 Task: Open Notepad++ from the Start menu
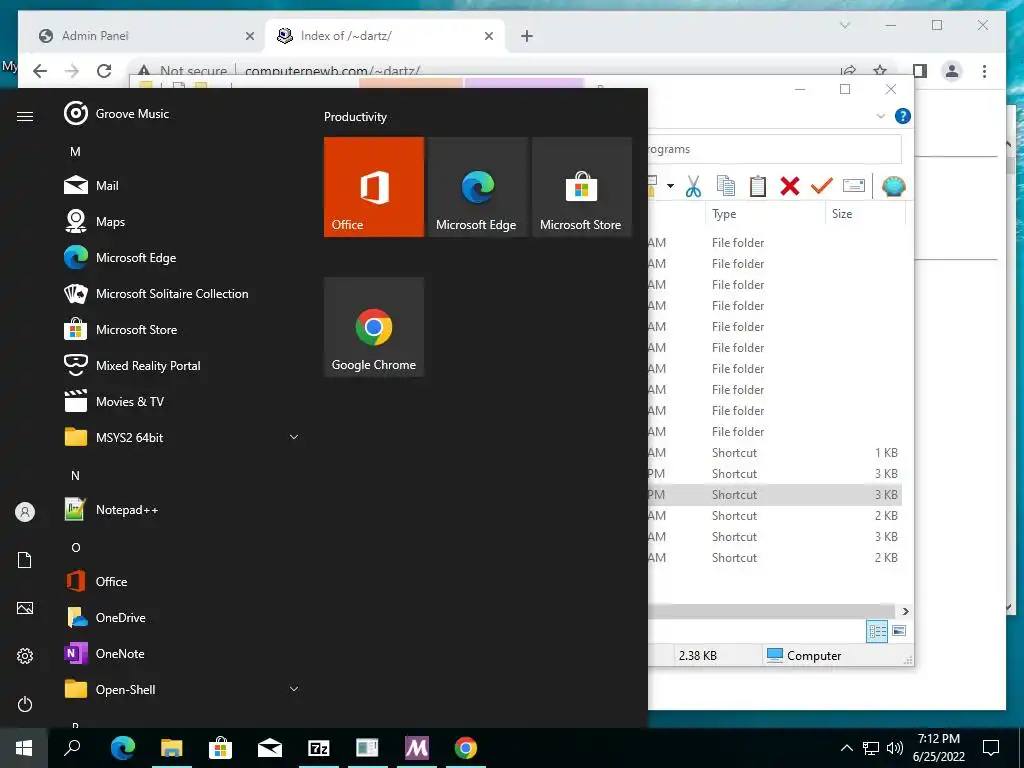[183, 510]
